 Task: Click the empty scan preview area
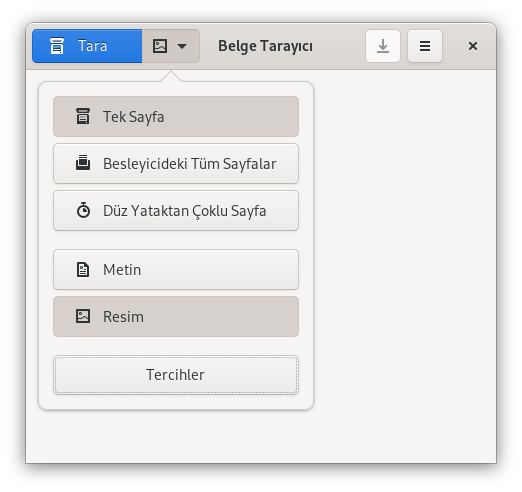tap(404, 266)
